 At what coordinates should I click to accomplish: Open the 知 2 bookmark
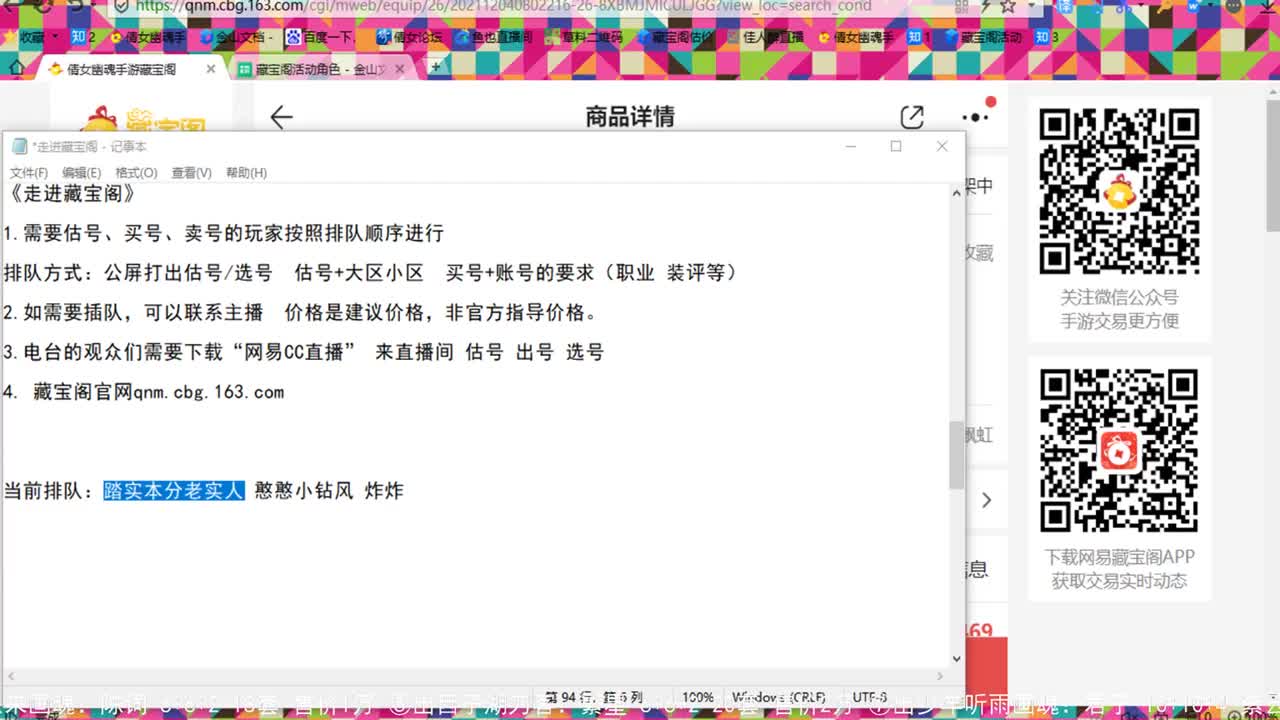(x=83, y=37)
